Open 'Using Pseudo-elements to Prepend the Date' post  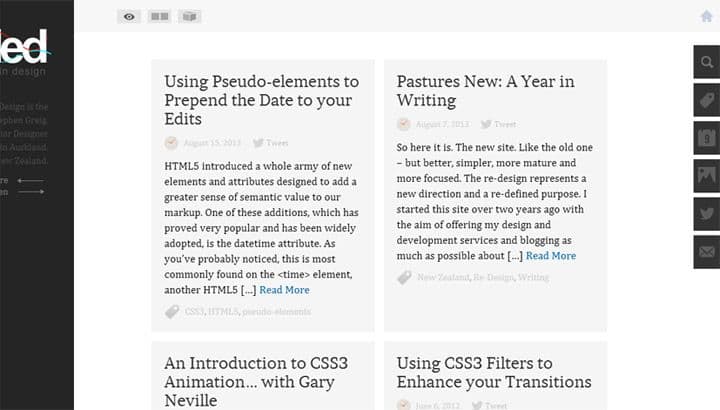pos(261,100)
